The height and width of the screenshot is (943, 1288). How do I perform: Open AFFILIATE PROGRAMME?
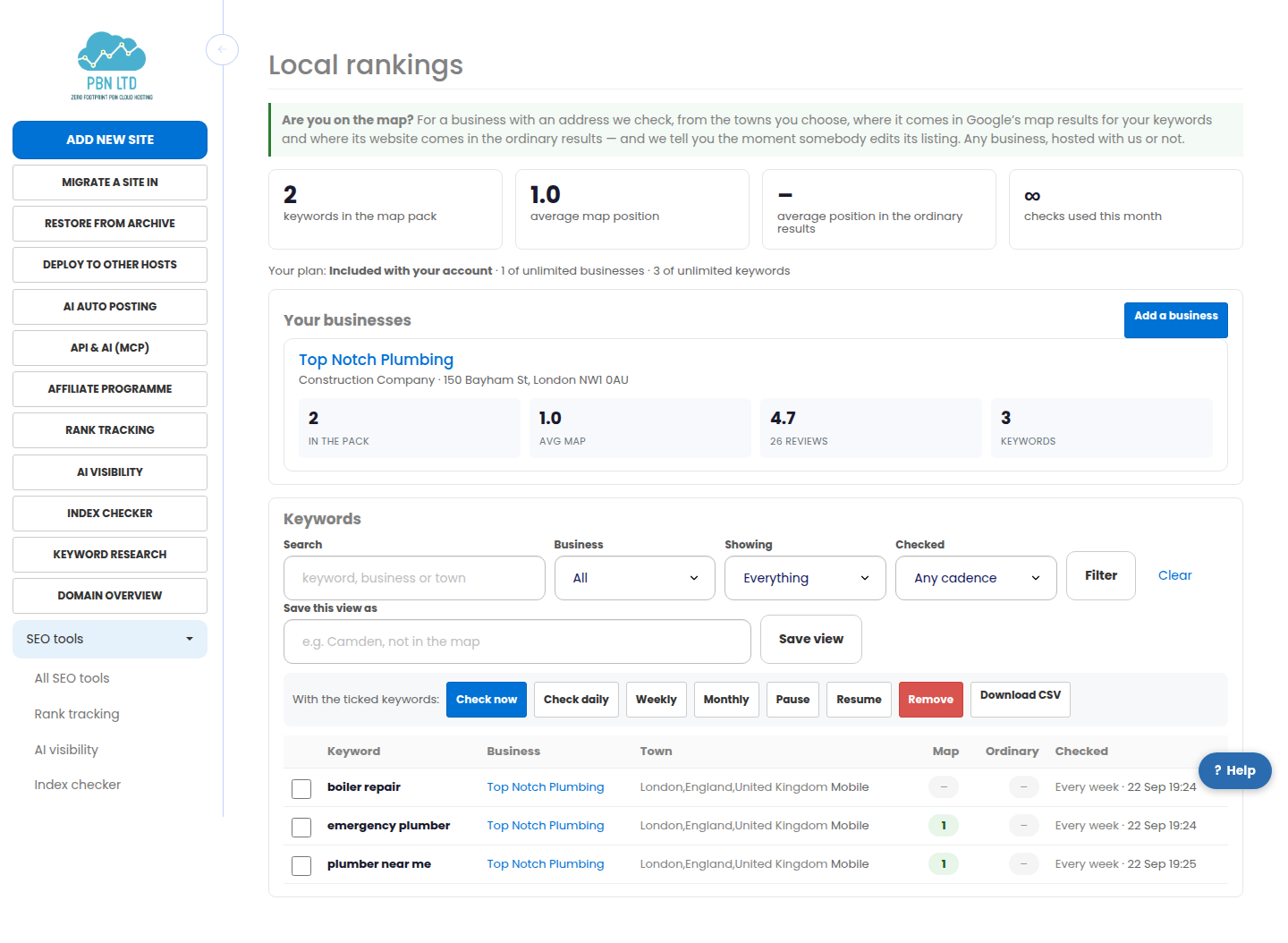[110, 388]
